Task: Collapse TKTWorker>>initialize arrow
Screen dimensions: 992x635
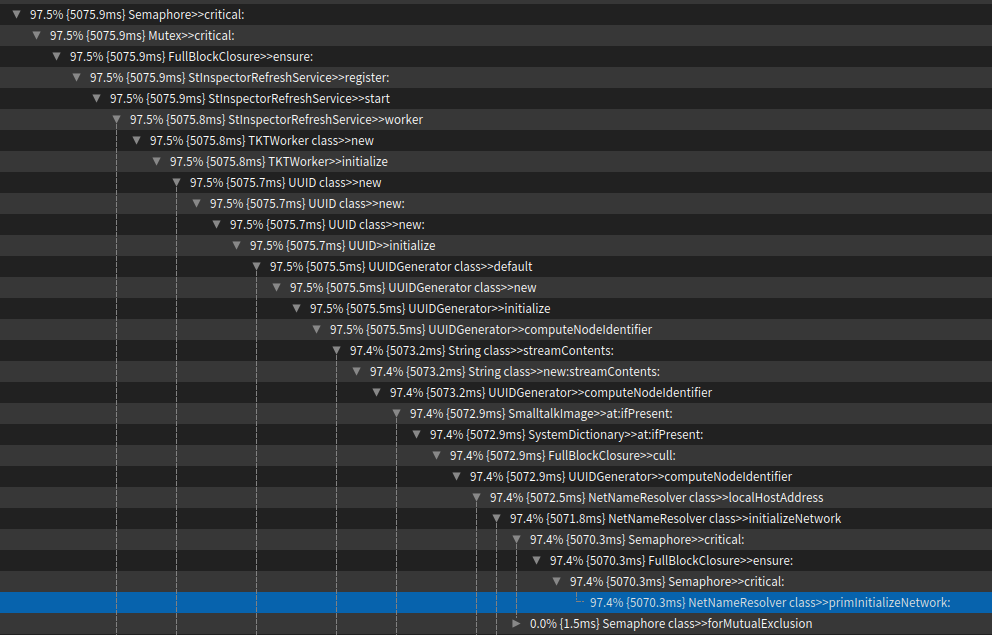Action: tap(156, 161)
